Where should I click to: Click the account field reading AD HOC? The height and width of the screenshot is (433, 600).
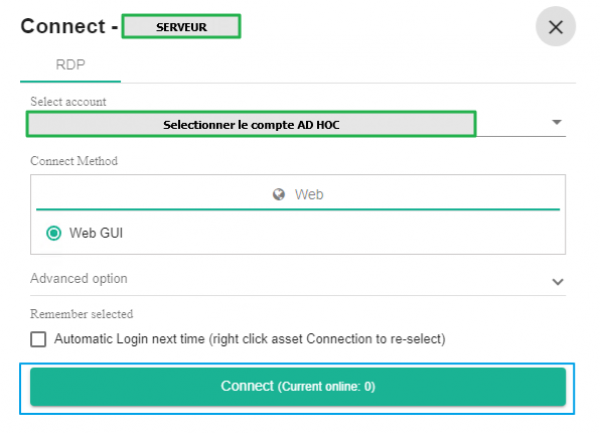pyautogui.click(x=250, y=124)
